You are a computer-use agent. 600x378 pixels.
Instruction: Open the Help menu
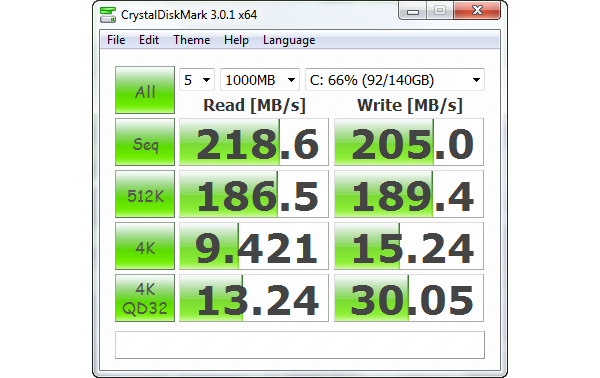236,40
